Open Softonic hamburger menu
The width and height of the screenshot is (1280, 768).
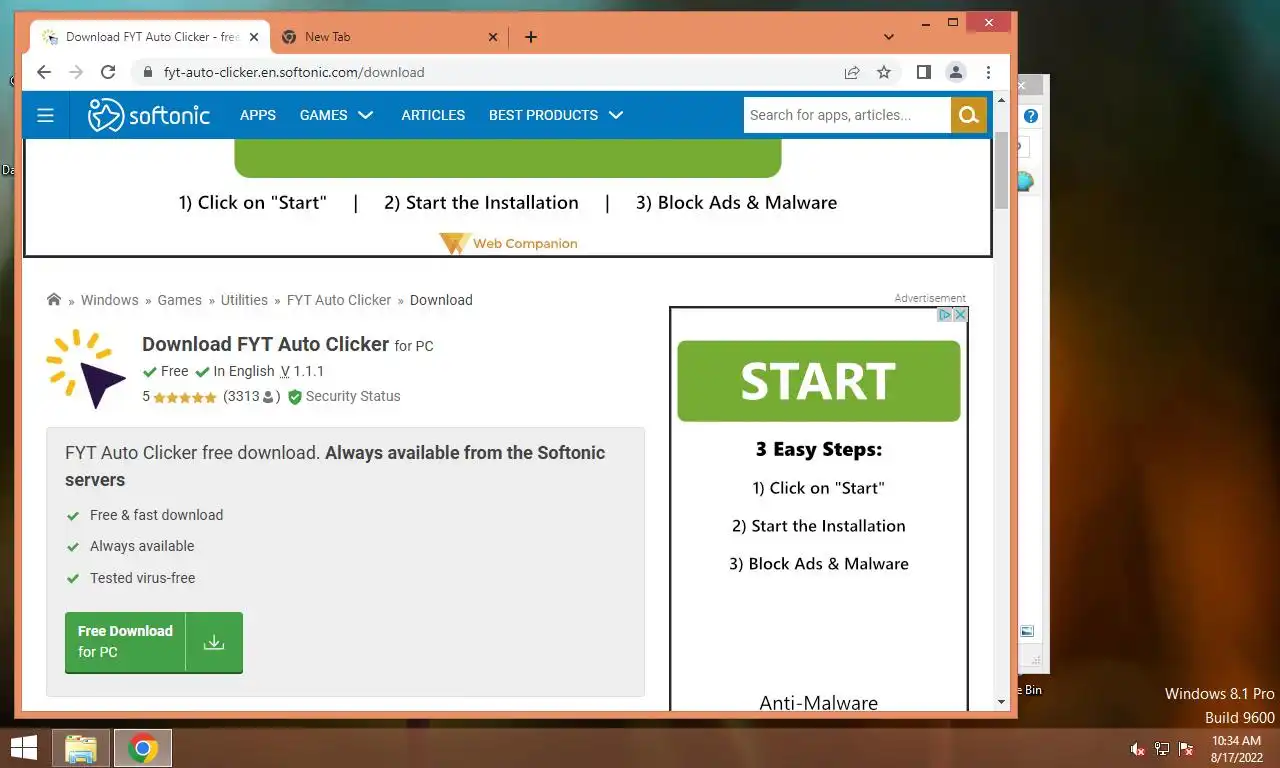45,115
